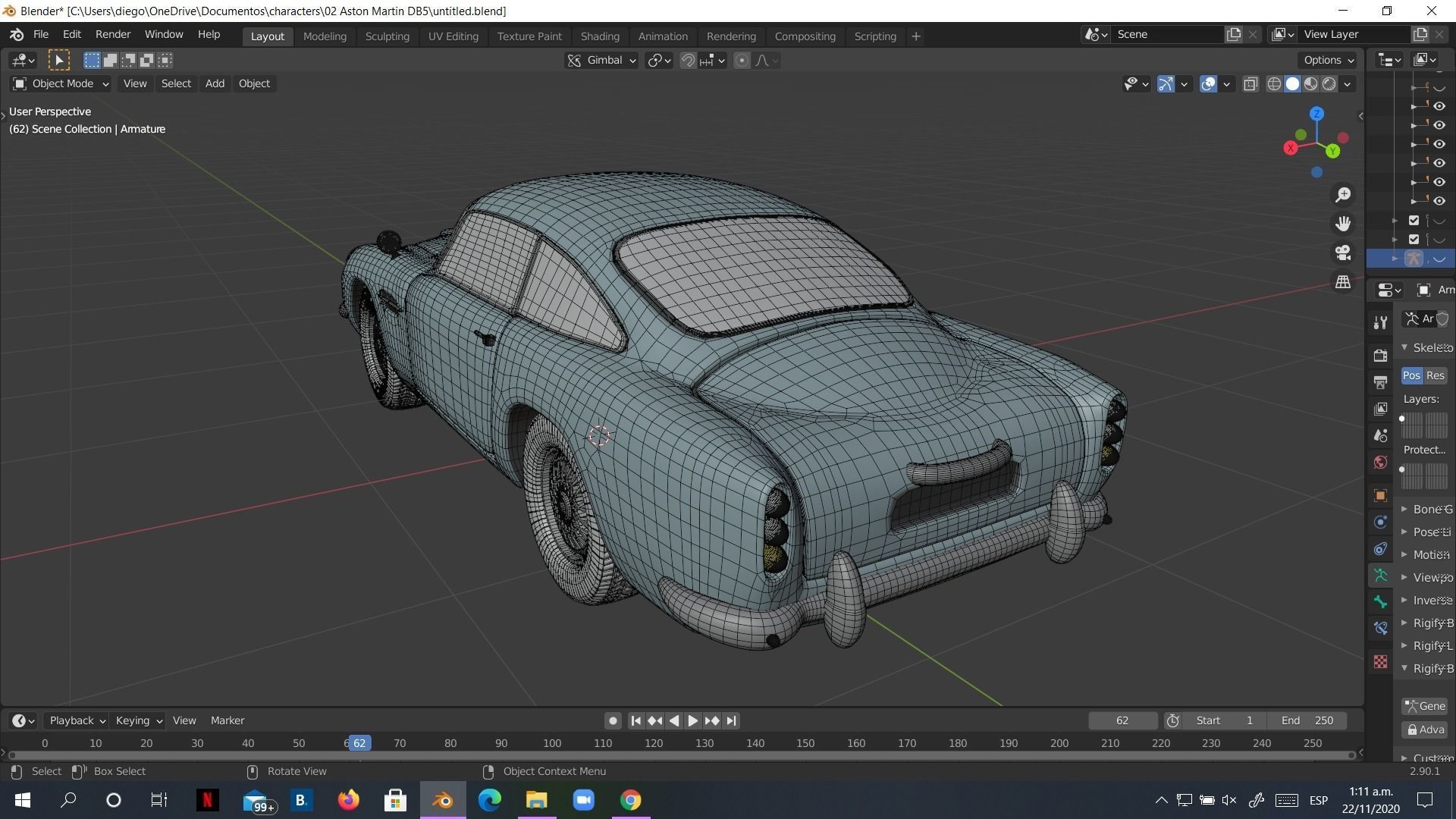Jump to the timeline start frame
This screenshot has height=819, width=1456.
(x=636, y=720)
